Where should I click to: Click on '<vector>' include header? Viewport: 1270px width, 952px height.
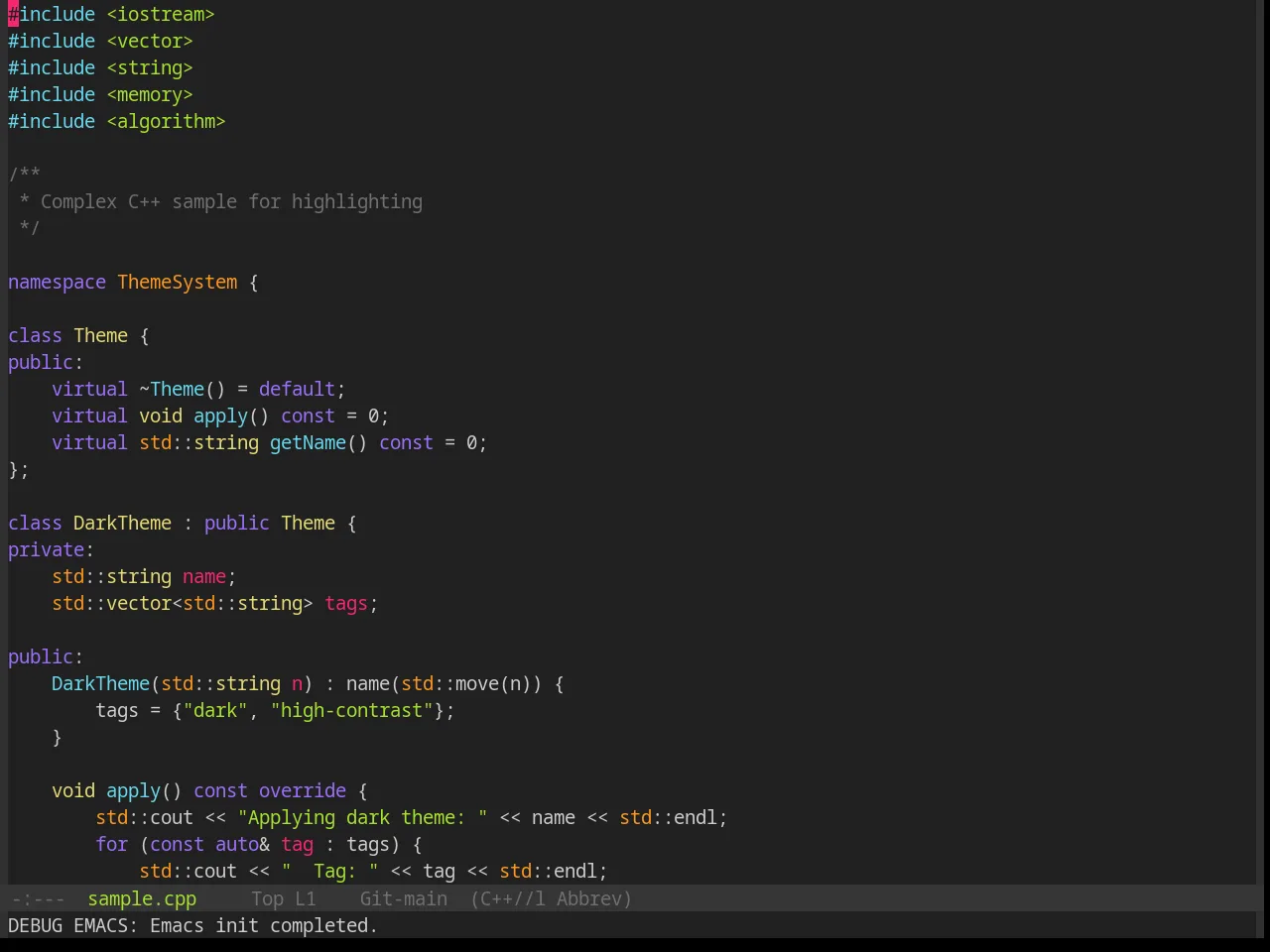[x=150, y=41]
